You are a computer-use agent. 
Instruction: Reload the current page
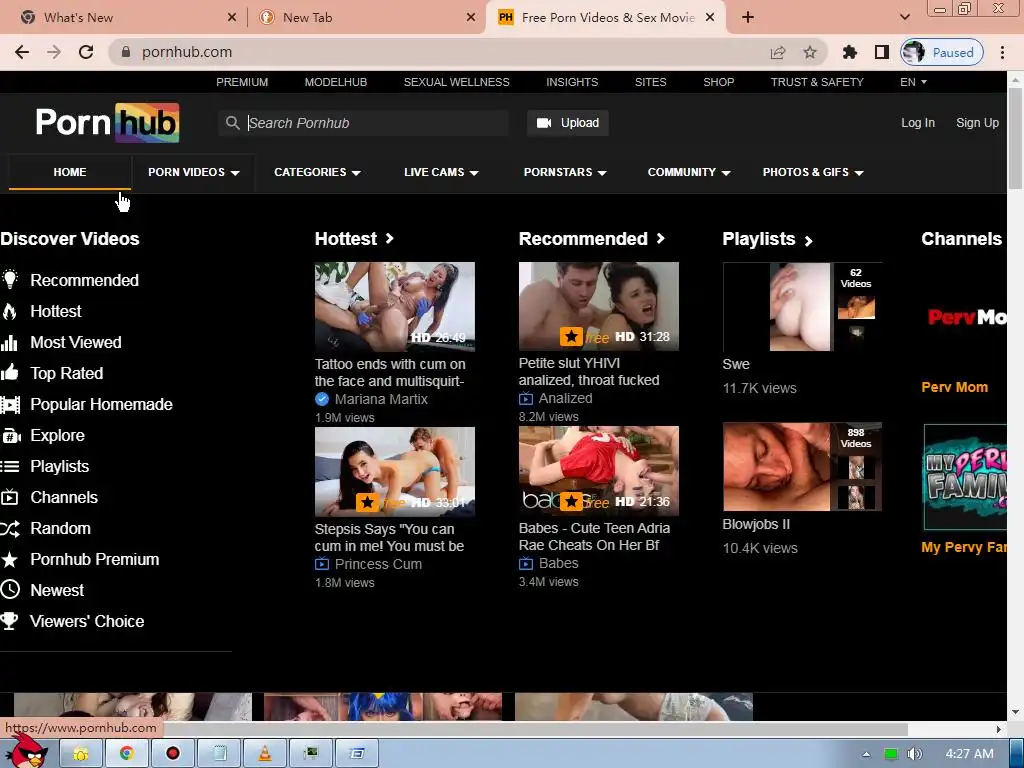(x=86, y=52)
